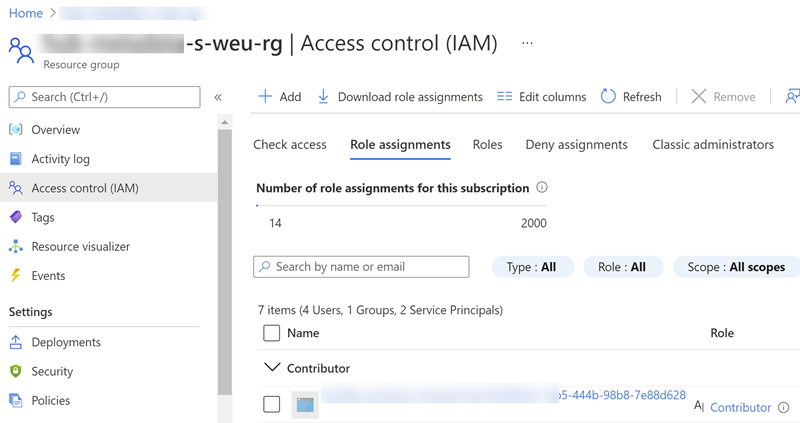Open Policies under Settings
Image resolution: width=800 pixels, height=423 pixels.
(51, 401)
